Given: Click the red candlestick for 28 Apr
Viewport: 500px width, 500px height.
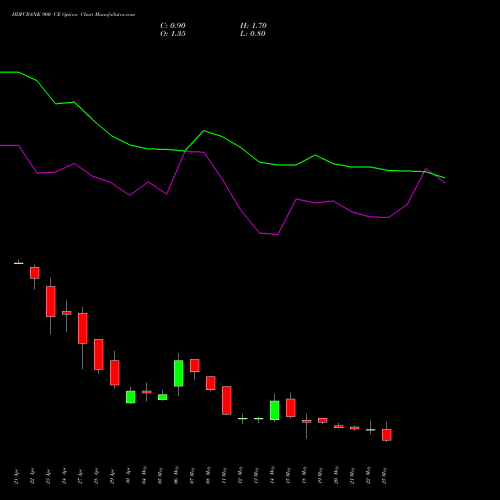Looking at the screenshot, I should (99, 354).
